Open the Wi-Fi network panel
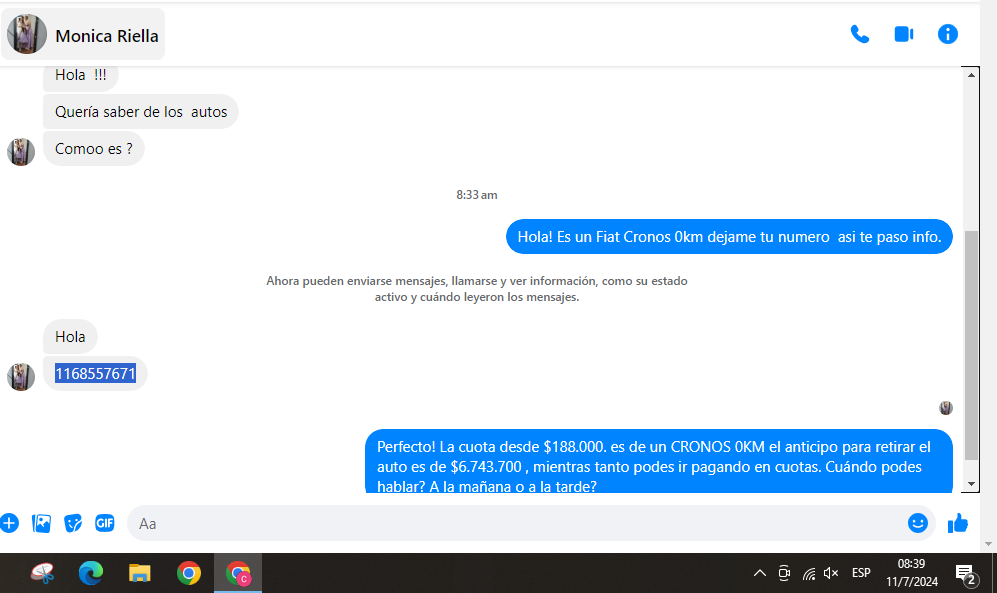Screen dimensions: 997x593 [808, 573]
